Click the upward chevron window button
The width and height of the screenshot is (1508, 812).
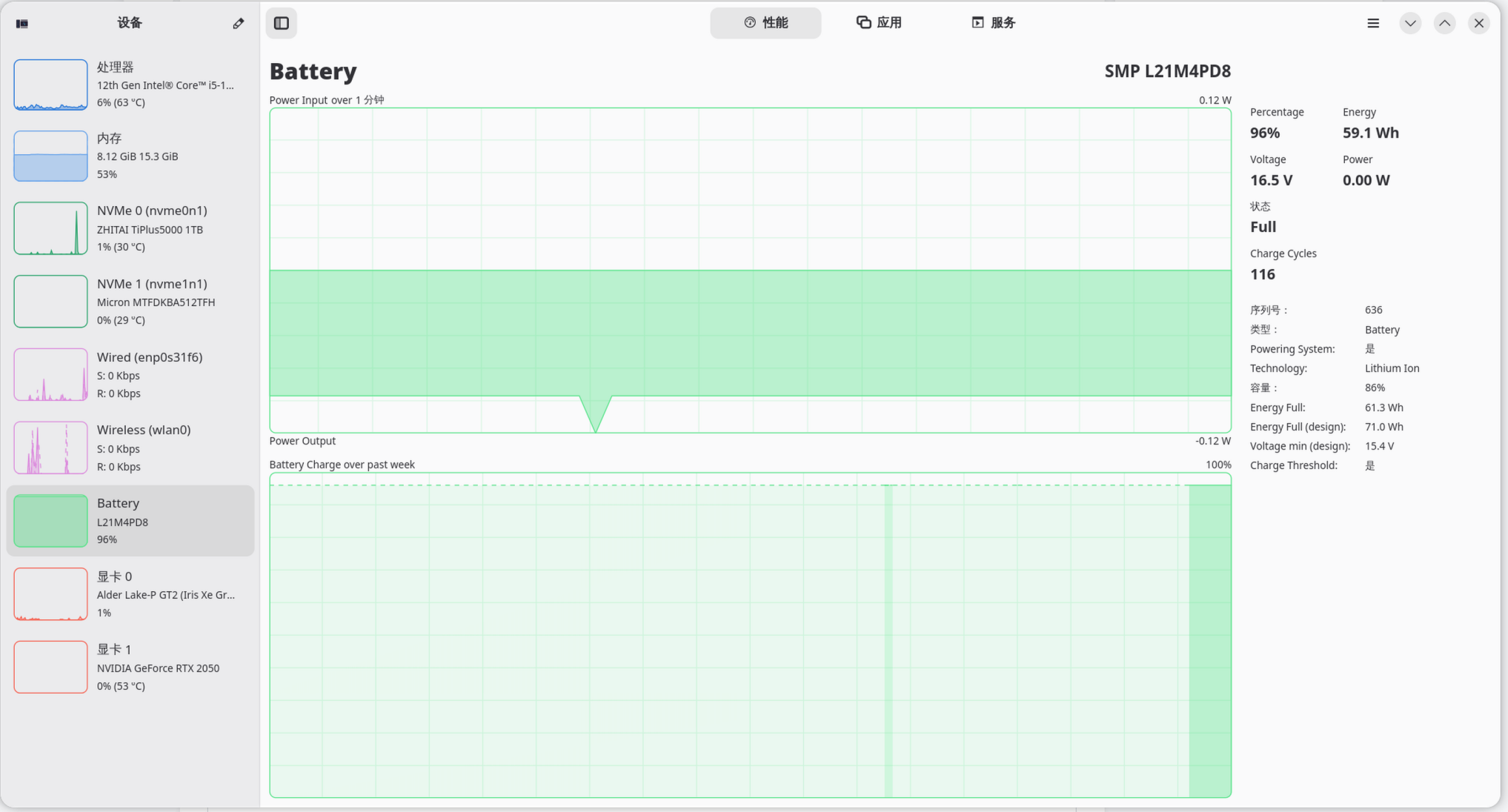click(1444, 24)
